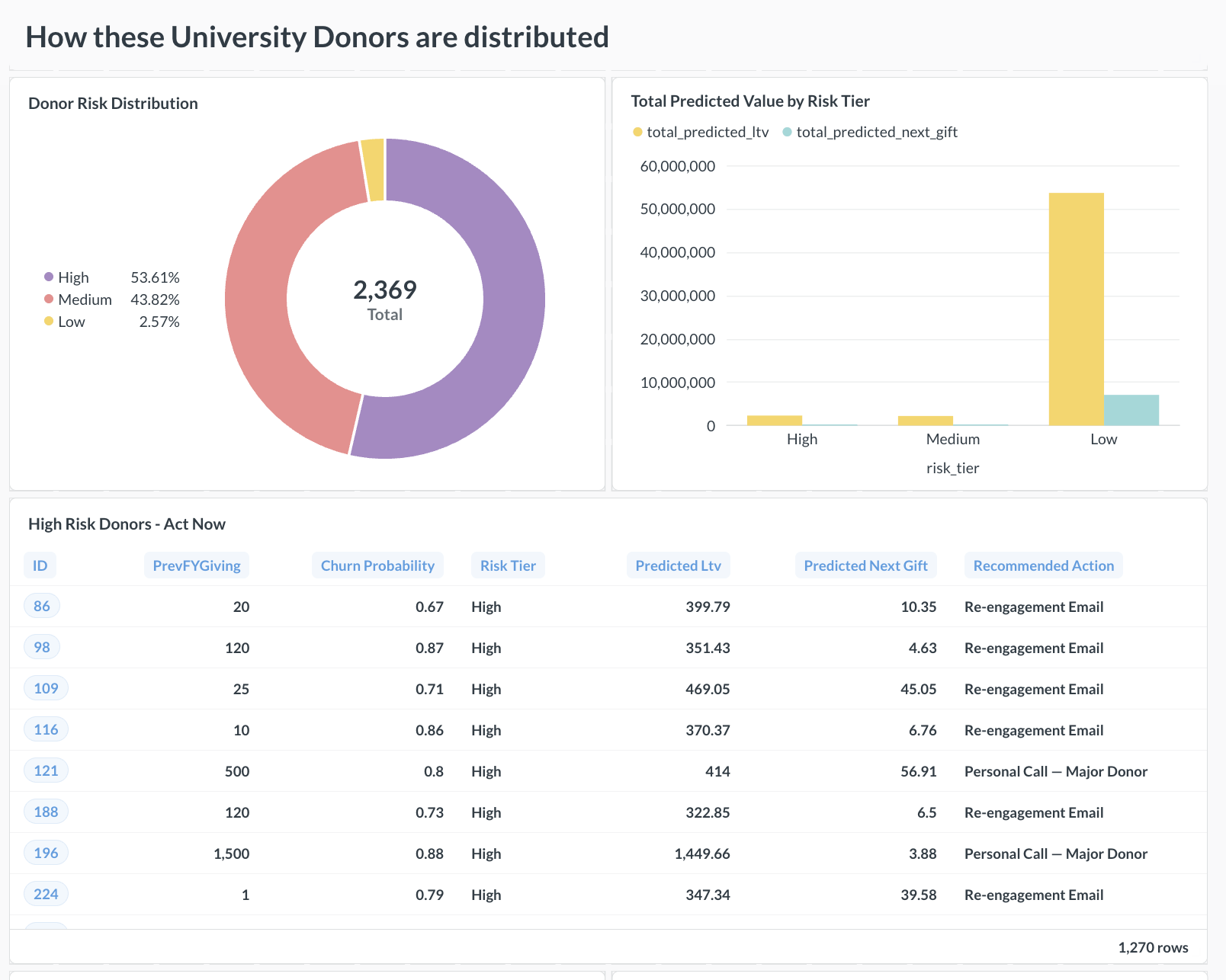
Task: Click Predicted Ltv 1,449.66 cell
Action: (702, 853)
